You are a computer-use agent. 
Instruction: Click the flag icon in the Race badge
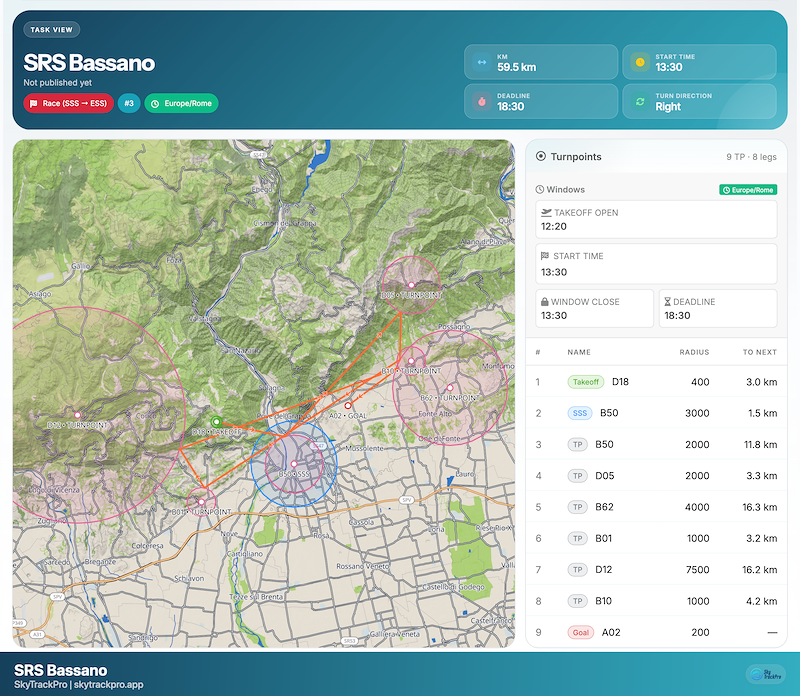pyautogui.click(x=34, y=104)
